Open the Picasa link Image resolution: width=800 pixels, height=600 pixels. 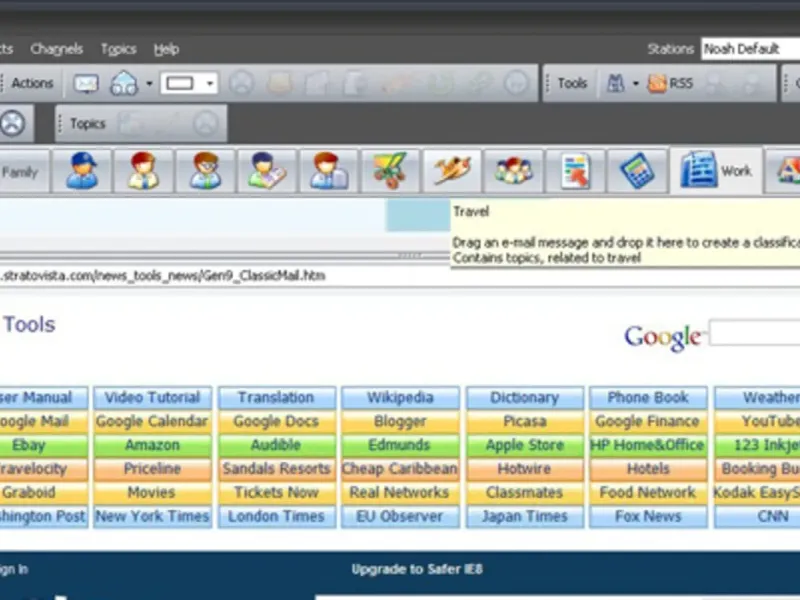[524, 421]
